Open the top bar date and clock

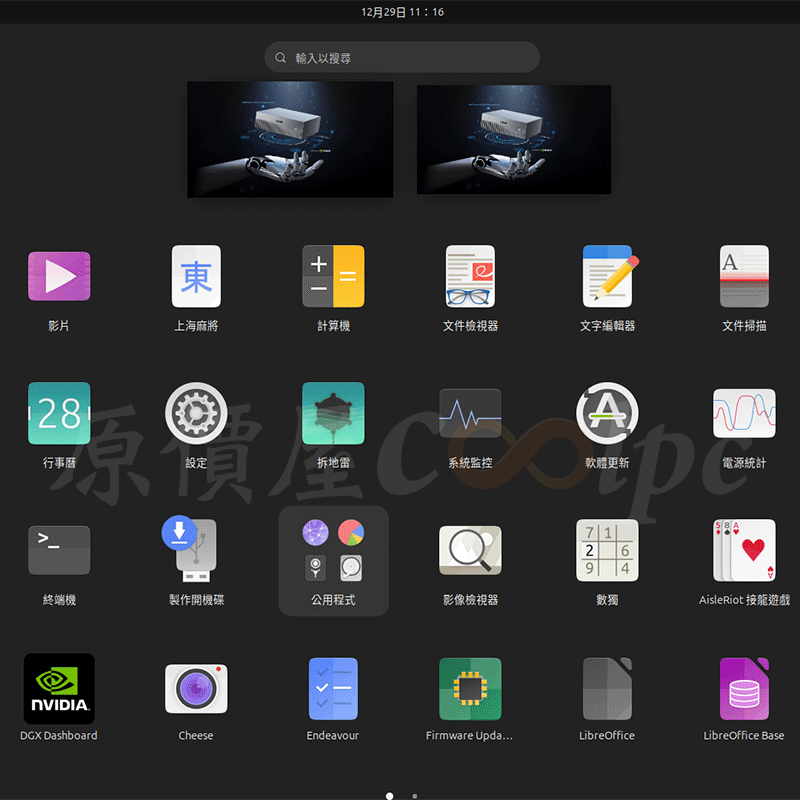coord(402,12)
